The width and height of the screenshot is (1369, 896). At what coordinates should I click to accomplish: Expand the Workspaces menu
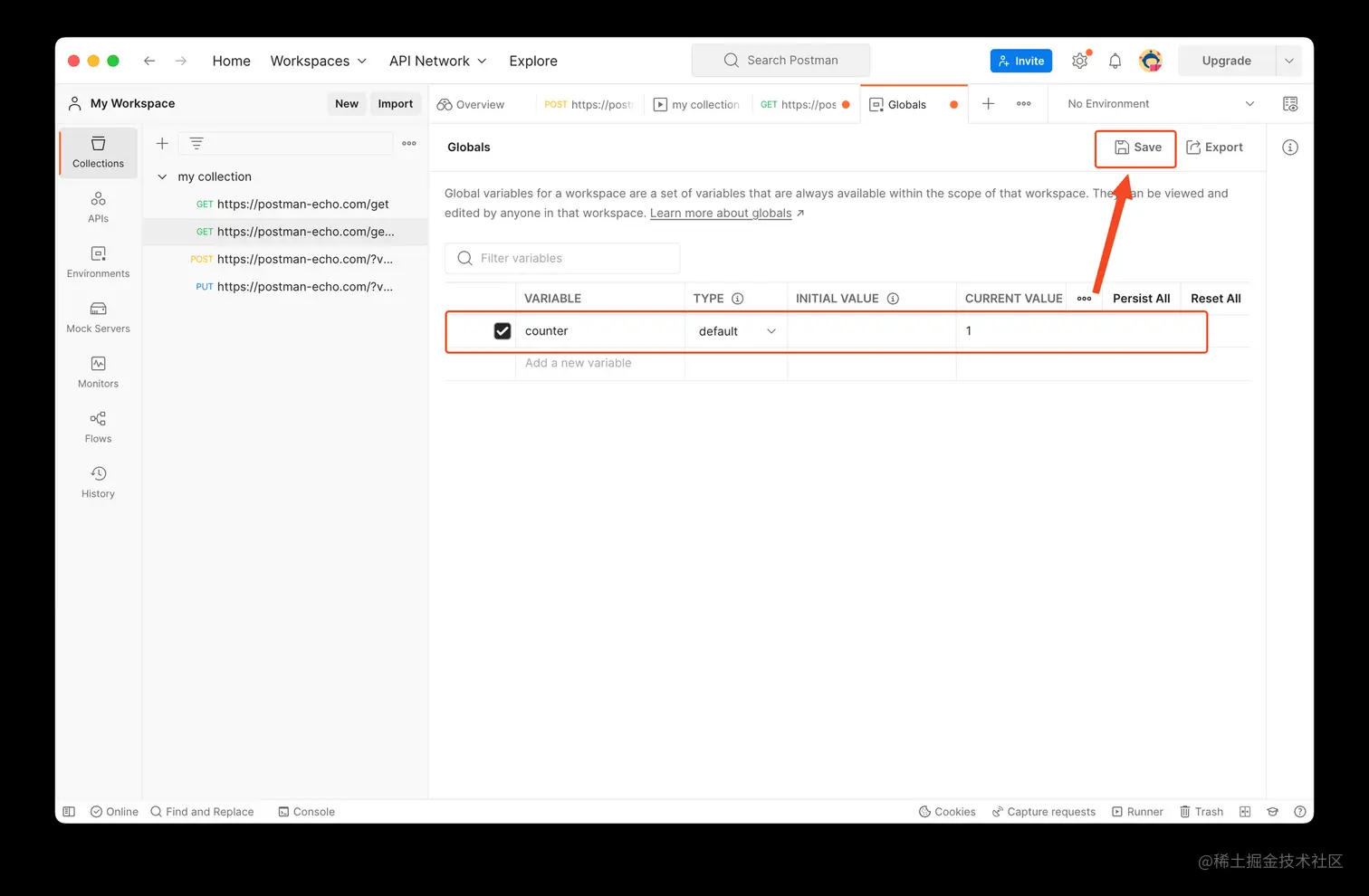pyautogui.click(x=319, y=61)
